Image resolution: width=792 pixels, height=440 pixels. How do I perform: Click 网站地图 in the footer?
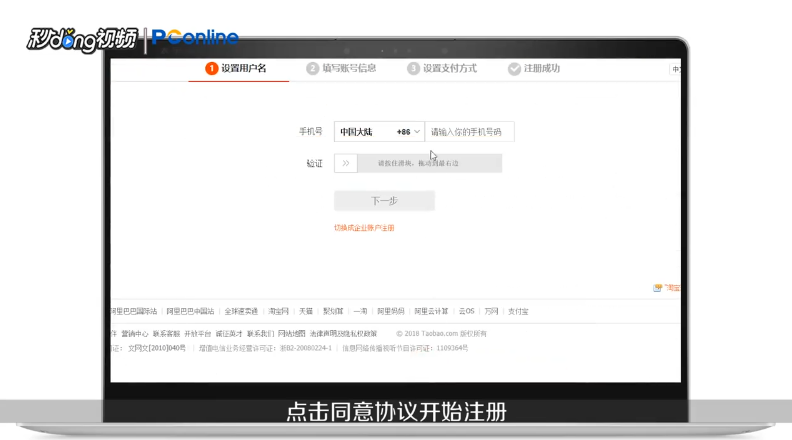[291, 334]
